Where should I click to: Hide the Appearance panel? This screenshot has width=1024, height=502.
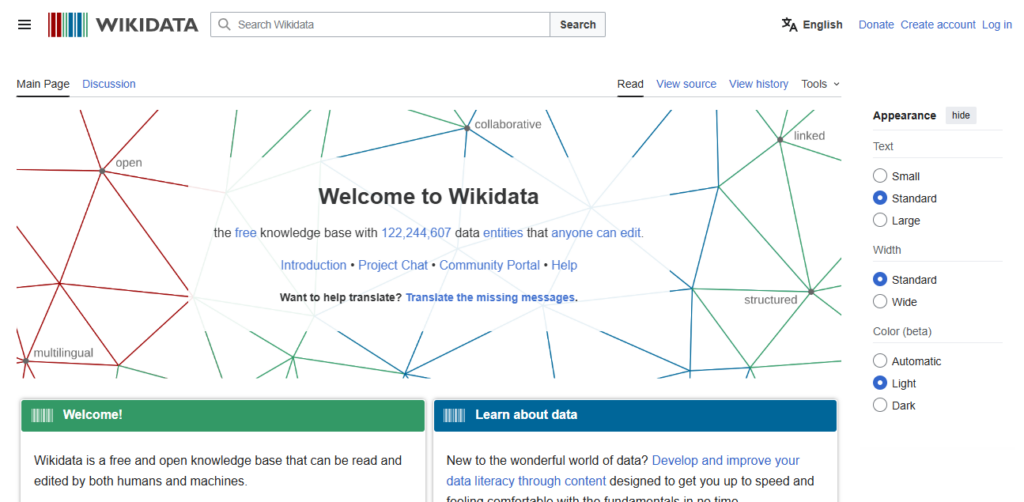(x=961, y=116)
